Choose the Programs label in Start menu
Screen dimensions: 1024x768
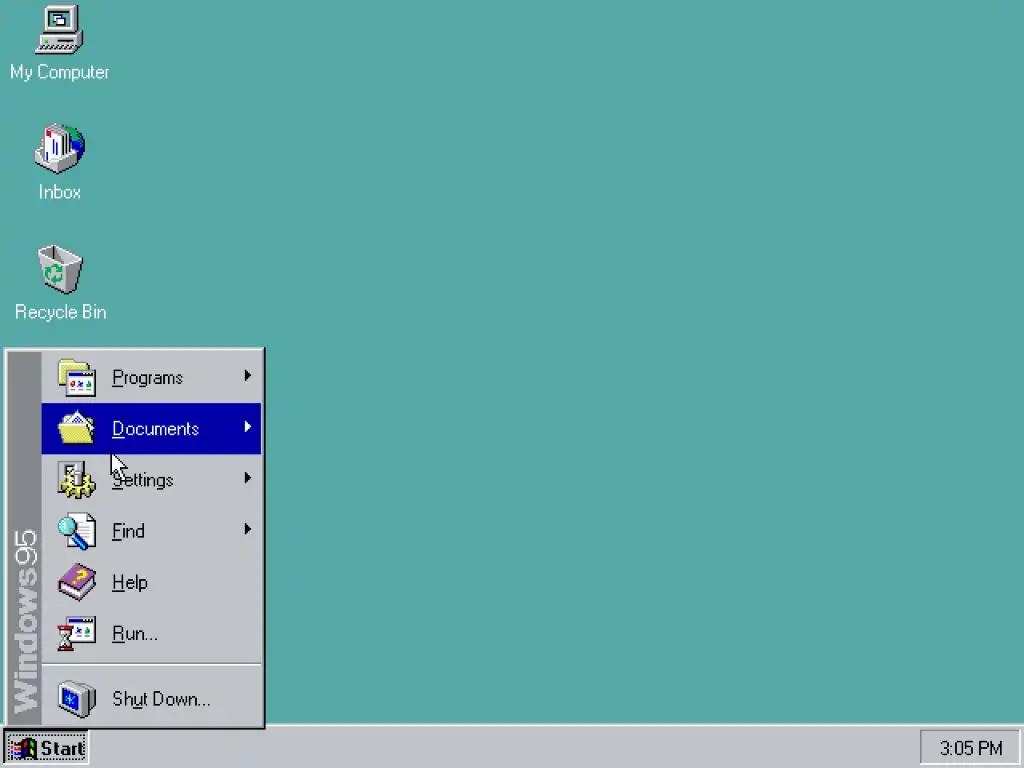pyautogui.click(x=148, y=378)
